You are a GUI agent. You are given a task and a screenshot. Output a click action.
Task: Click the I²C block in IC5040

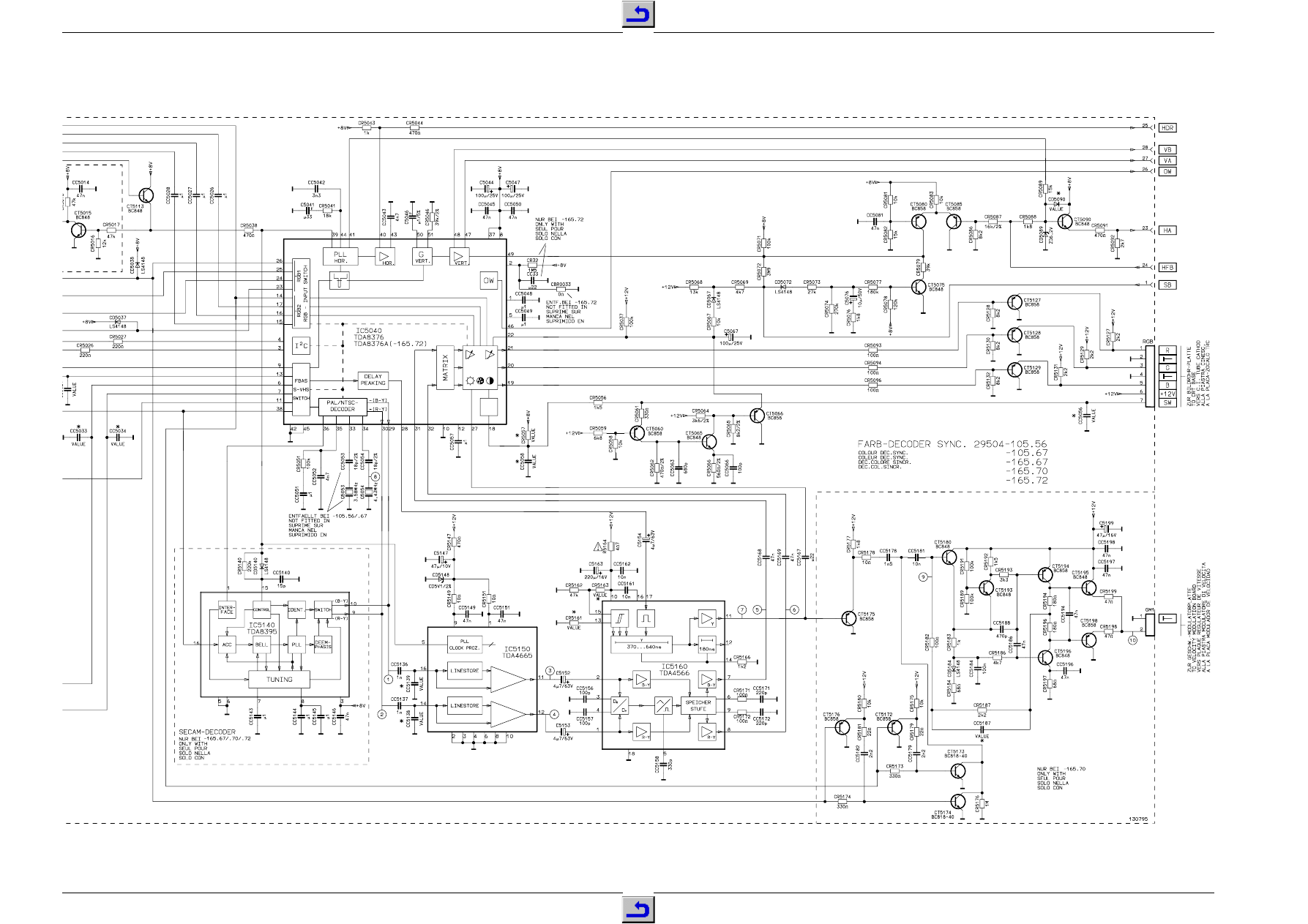301,345
